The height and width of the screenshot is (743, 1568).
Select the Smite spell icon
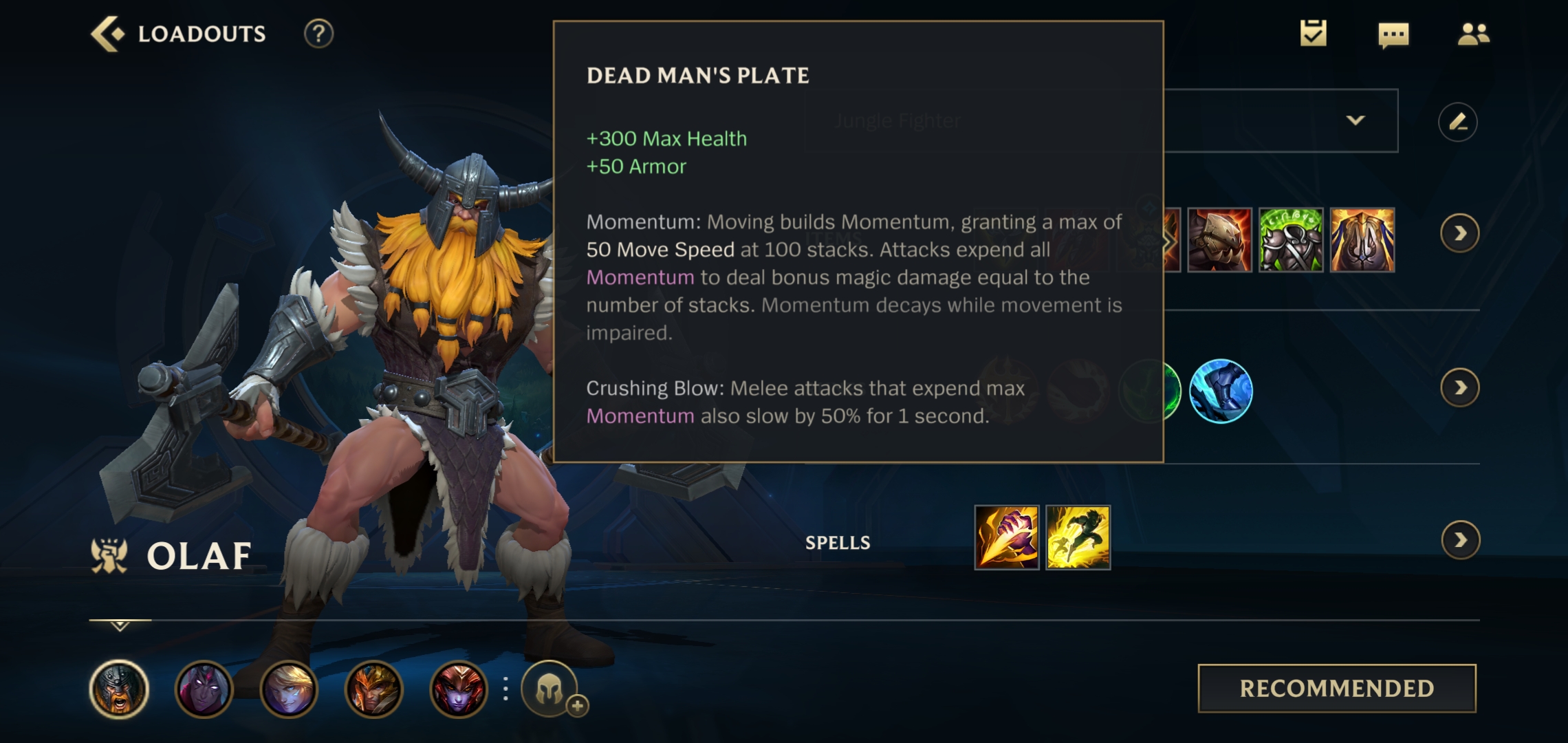click(1007, 537)
